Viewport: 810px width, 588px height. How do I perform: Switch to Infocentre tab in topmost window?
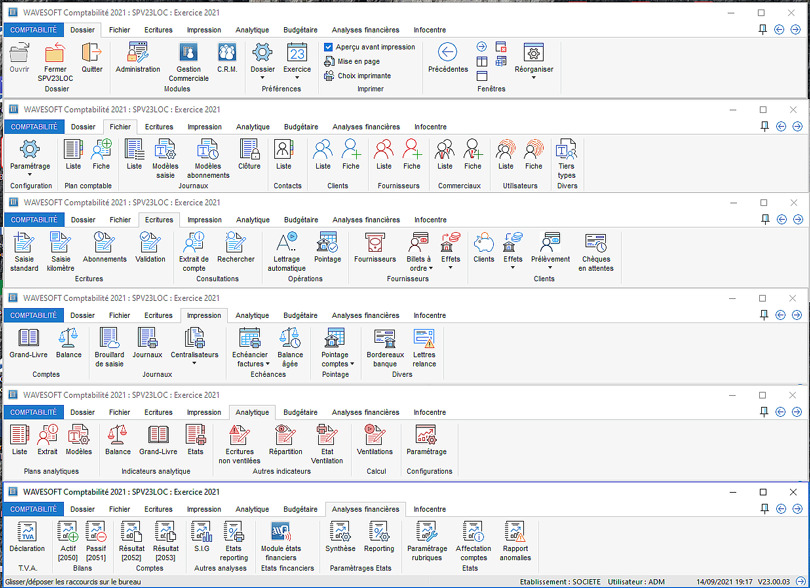coord(430,30)
